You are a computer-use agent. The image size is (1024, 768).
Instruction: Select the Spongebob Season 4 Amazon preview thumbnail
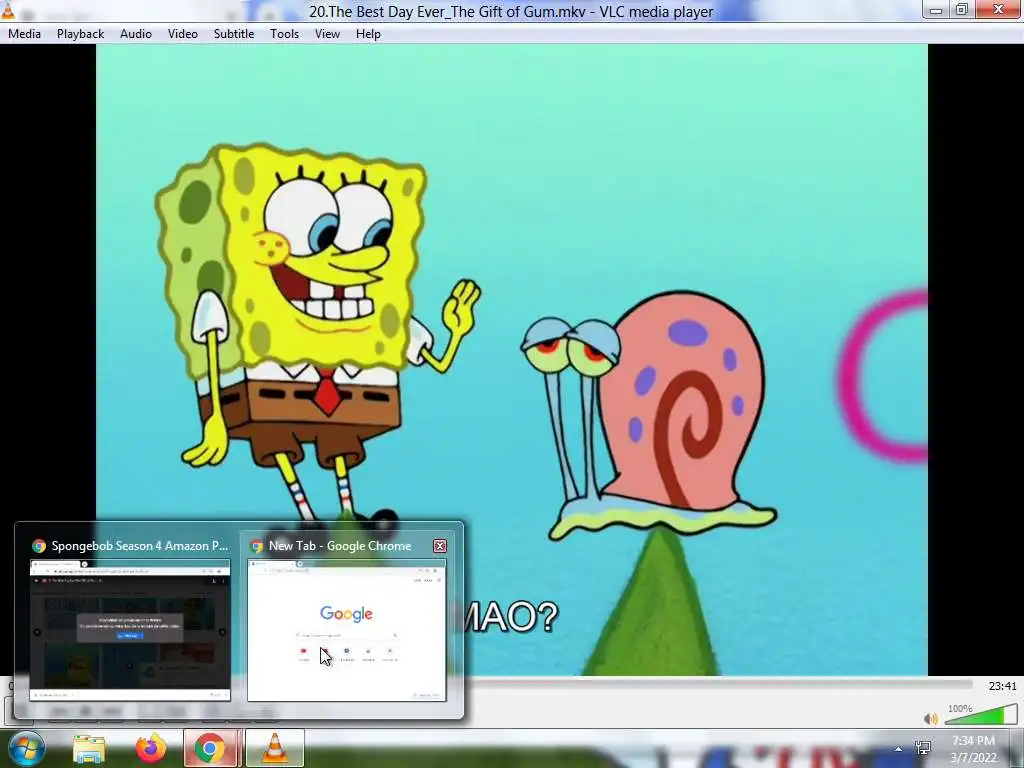coord(130,630)
